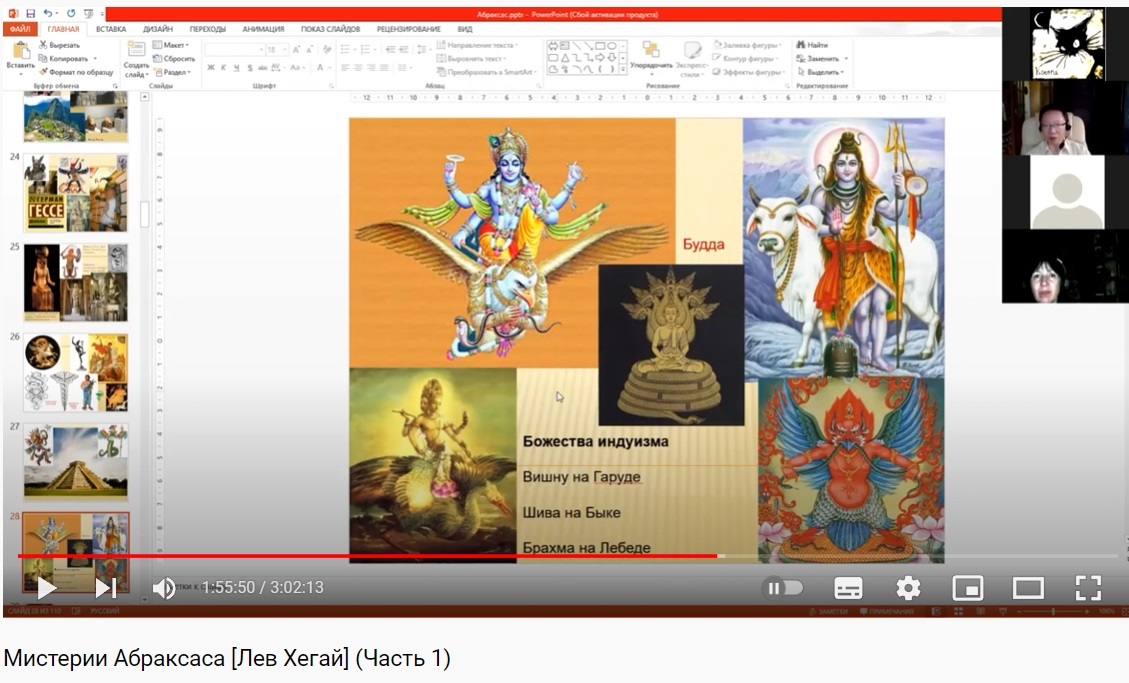1129x683 pixels.
Task: Click Сбросить reset slide button
Action: pos(174,58)
